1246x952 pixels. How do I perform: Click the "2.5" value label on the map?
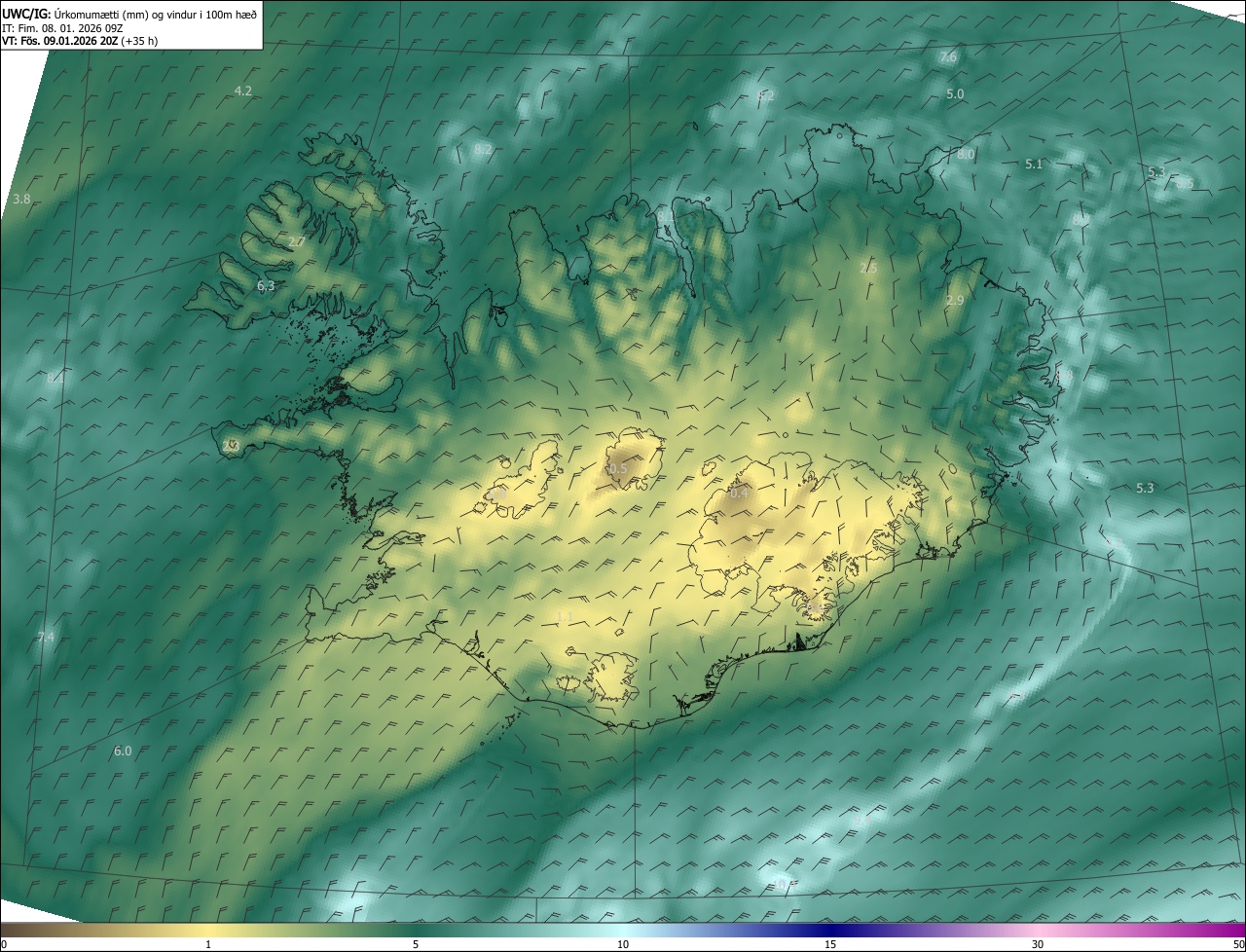[x=868, y=268]
